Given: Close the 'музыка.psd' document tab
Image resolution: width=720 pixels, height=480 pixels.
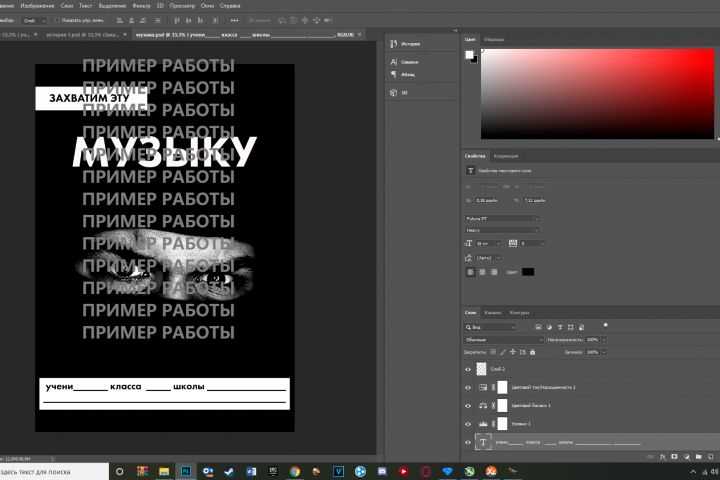Looking at the screenshot, I should coord(360,34).
